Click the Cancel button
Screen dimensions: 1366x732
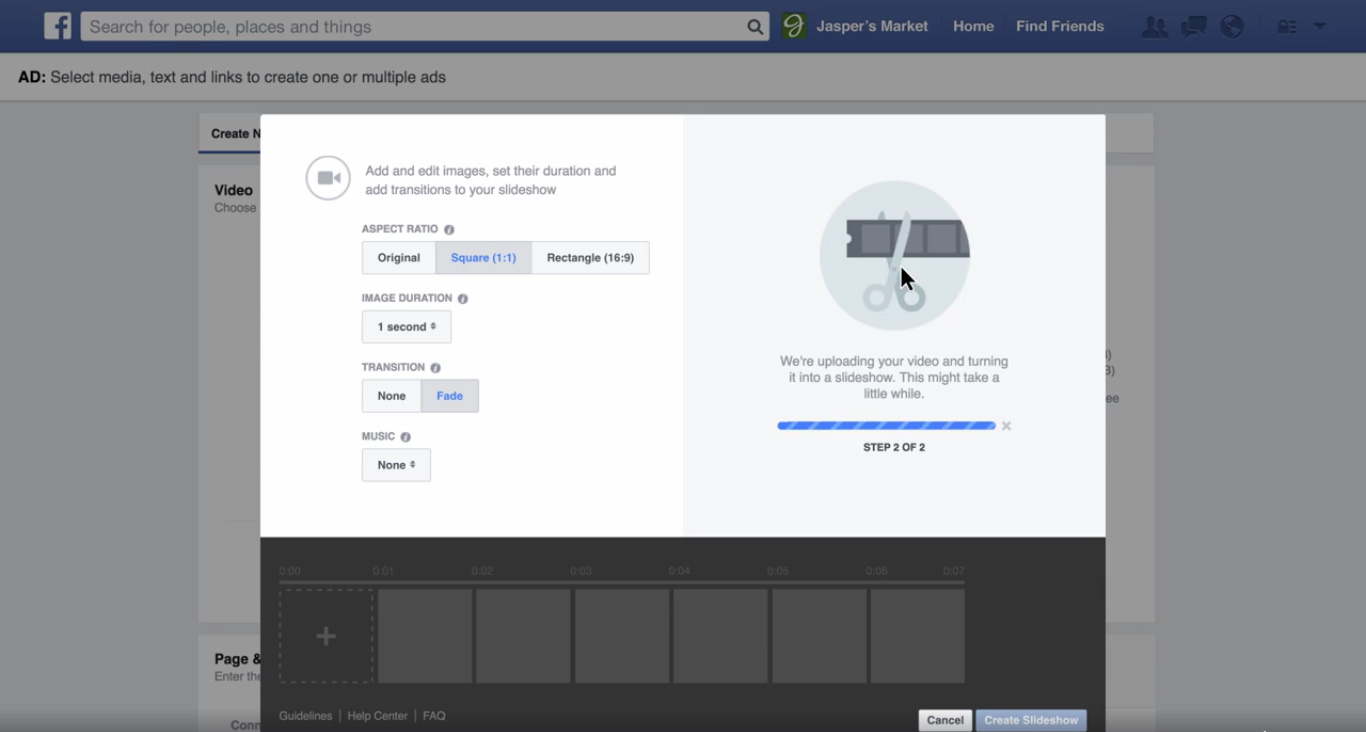[x=945, y=720]
